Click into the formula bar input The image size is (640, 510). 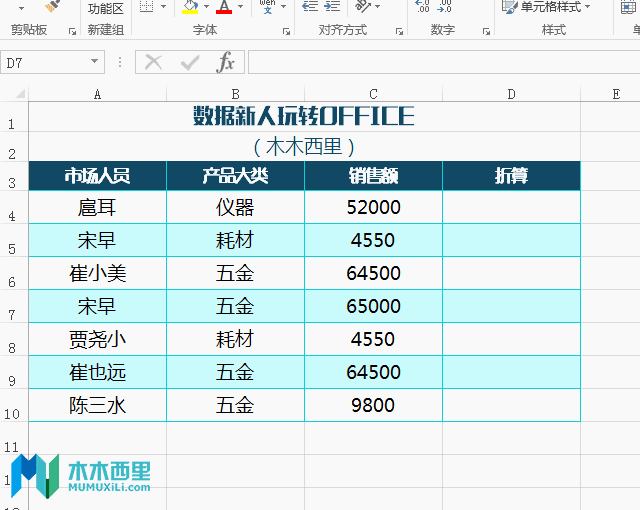point(444,62)
